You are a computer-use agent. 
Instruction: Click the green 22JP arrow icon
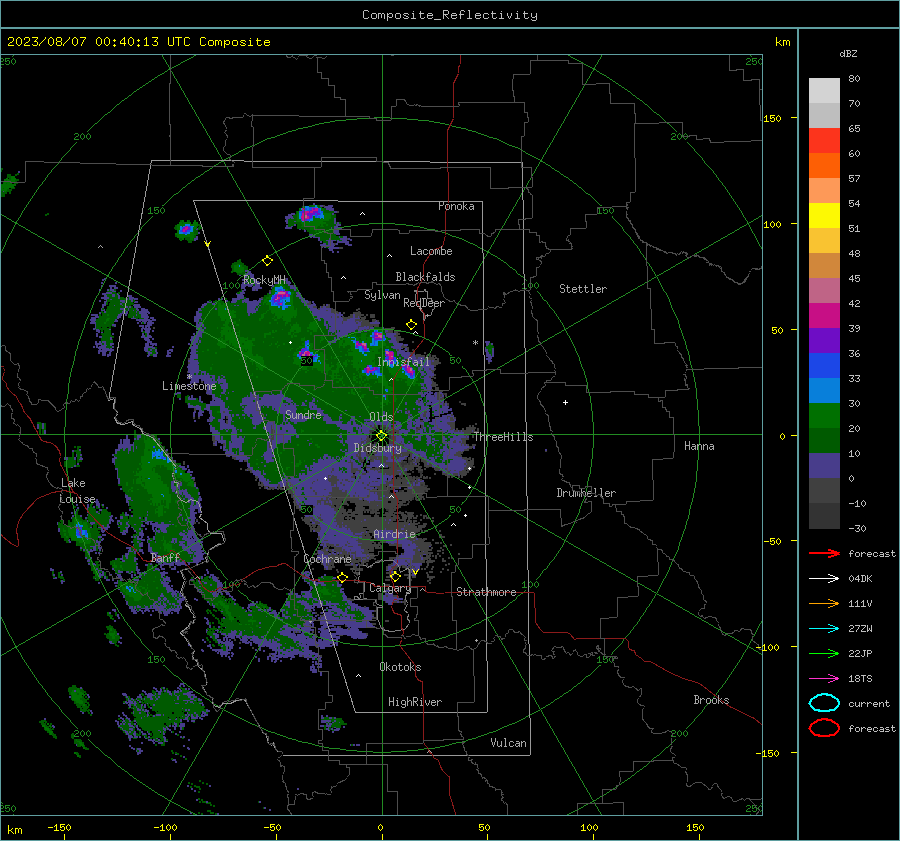pyautogui.click(x=824, y=653)
